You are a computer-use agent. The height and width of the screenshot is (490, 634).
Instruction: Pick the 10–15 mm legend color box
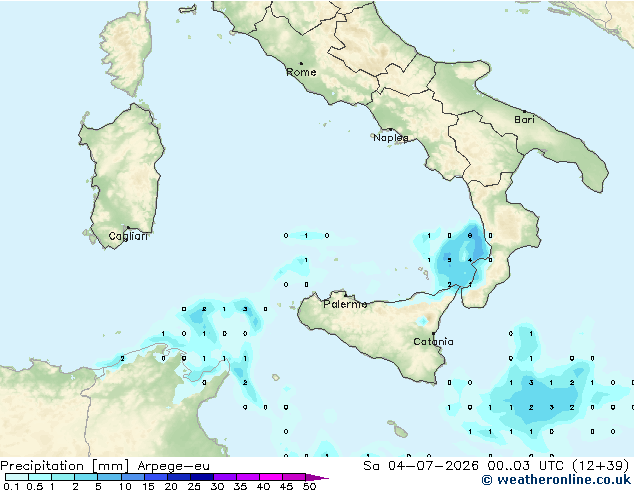(x=133, y=477)
